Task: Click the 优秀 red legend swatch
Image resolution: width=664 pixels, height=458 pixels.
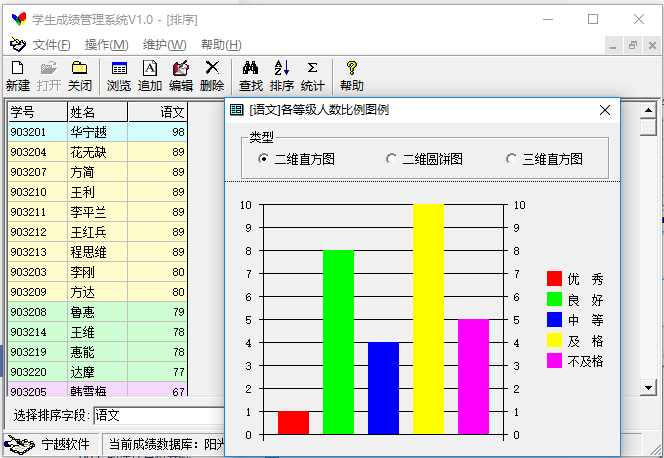Action: (x=555, y=279)
